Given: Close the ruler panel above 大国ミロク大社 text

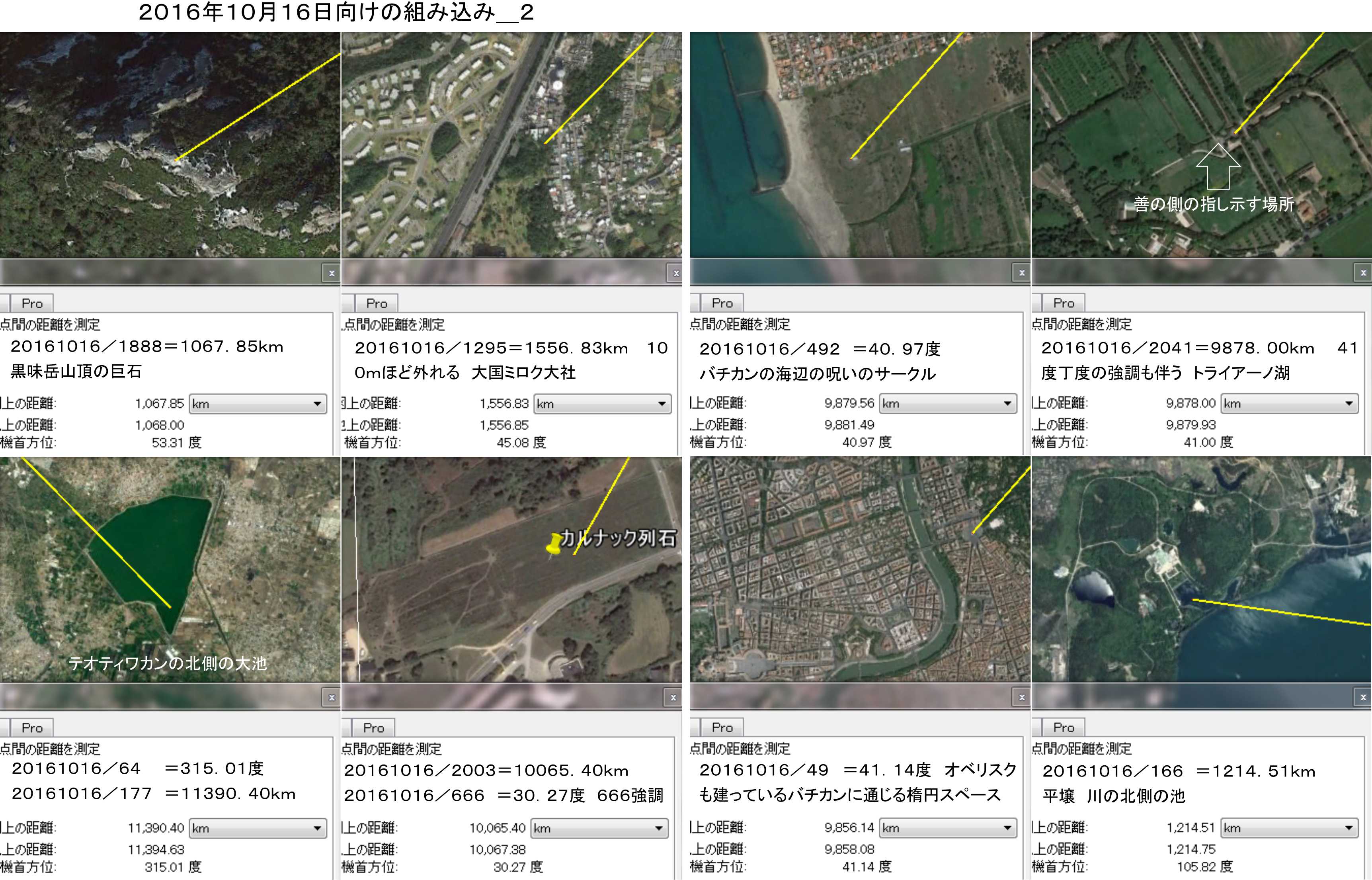Looking at the screenshot, I should pos(676,273).
